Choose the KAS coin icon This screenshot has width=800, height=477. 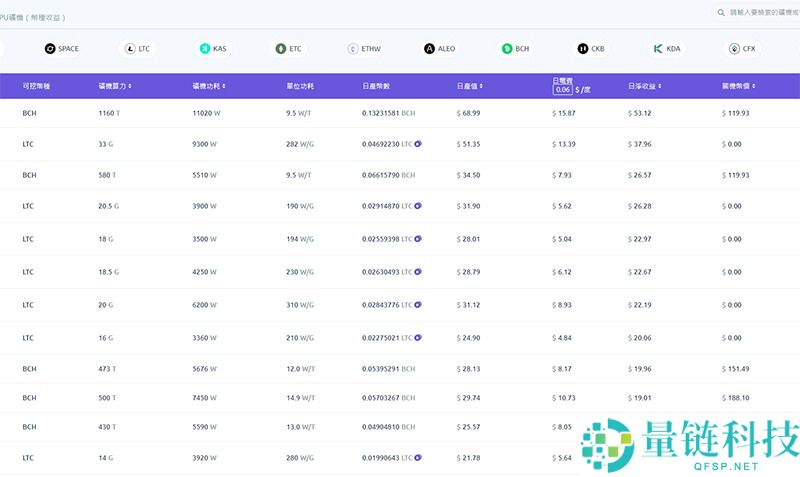(205, 48)
